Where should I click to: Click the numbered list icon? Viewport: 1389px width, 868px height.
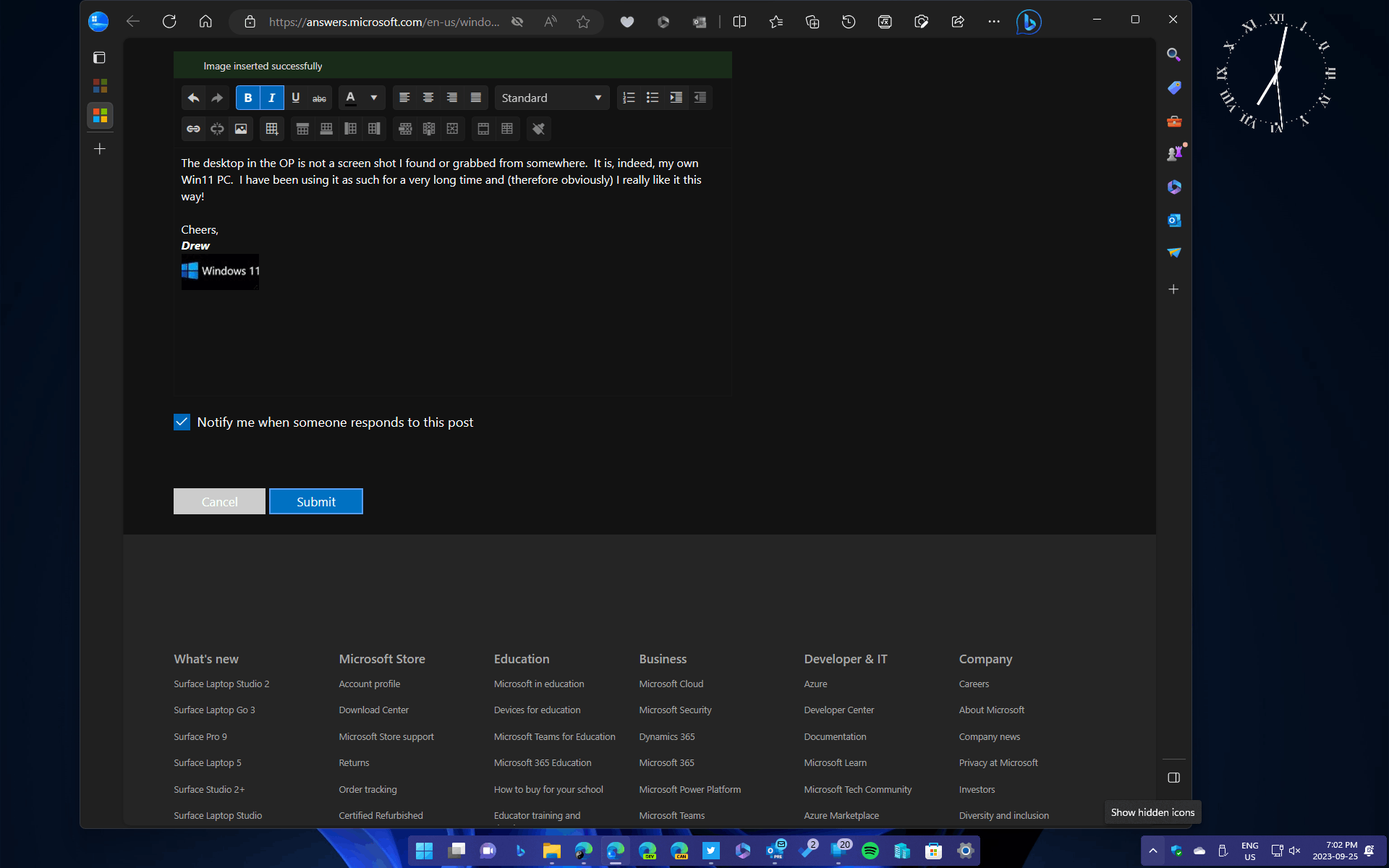tap(629, 98)
